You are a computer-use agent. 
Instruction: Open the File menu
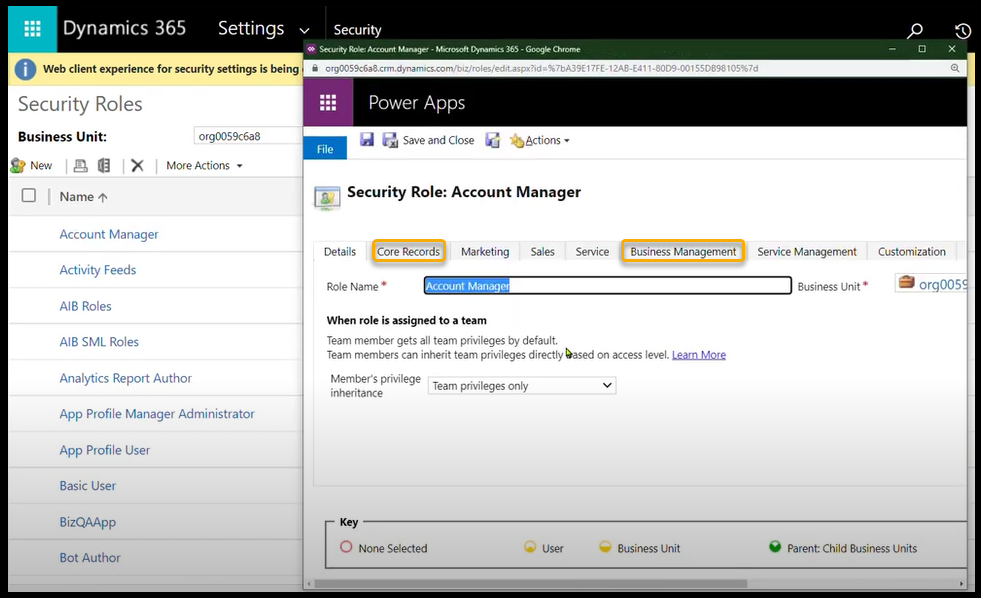click(325, 149)
